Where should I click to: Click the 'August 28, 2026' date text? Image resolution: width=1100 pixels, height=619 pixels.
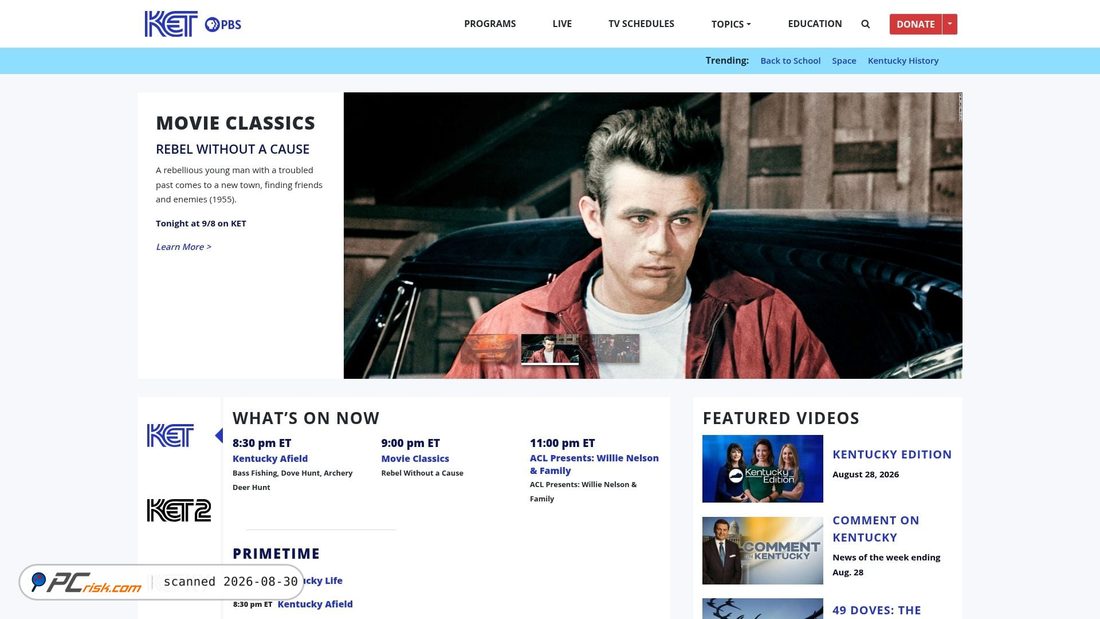[x=865, y=474]
